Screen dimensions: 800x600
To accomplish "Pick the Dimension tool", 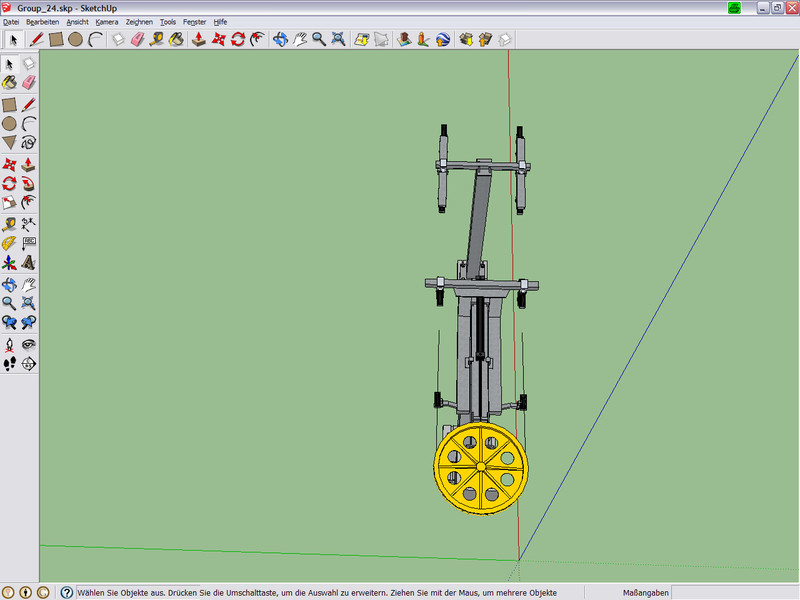I will (x=29, y=224).
